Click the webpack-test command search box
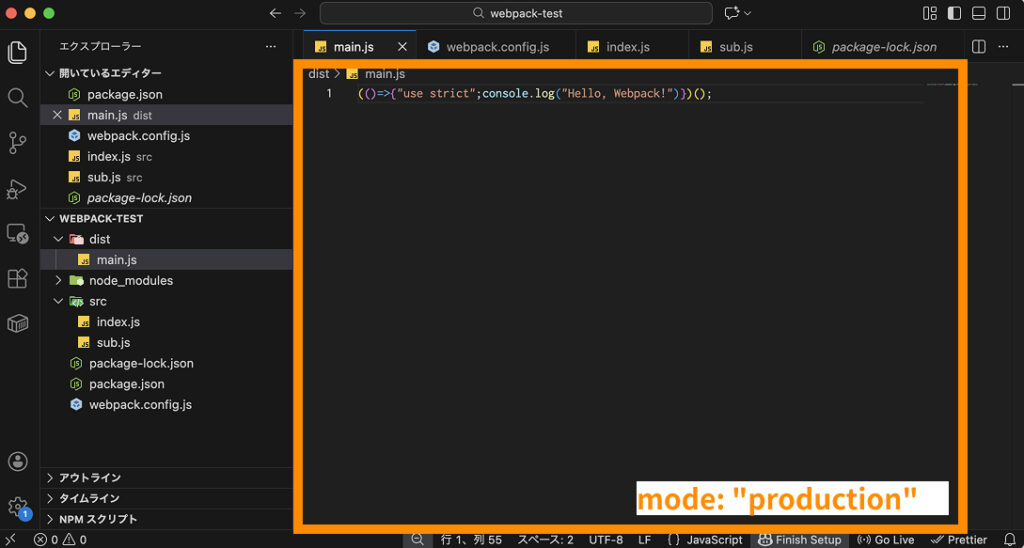 (516, 13)
